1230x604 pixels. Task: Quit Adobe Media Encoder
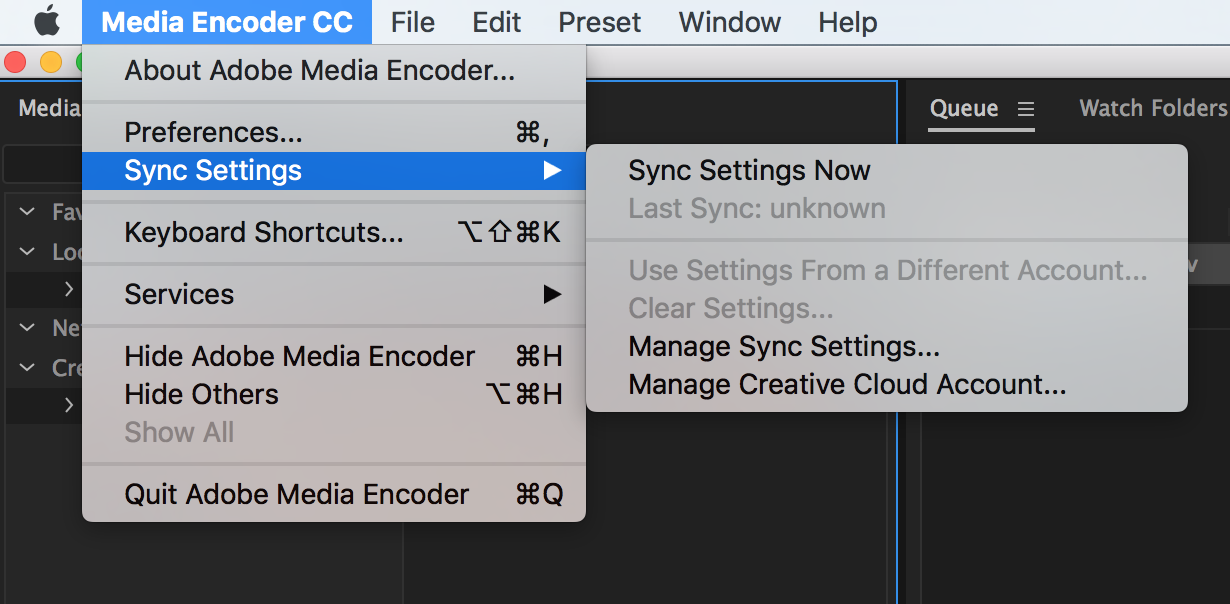click(x=296, y=494)
